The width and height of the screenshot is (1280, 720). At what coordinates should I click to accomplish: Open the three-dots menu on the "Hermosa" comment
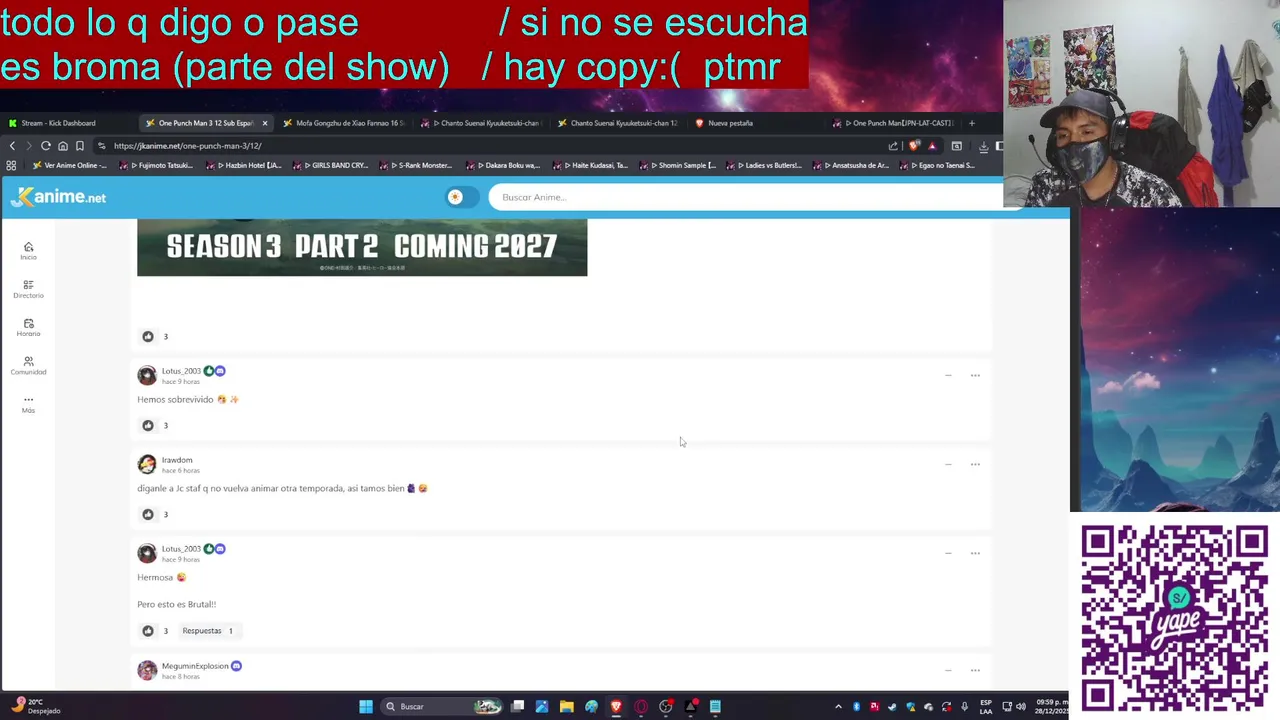pos(975,553)
